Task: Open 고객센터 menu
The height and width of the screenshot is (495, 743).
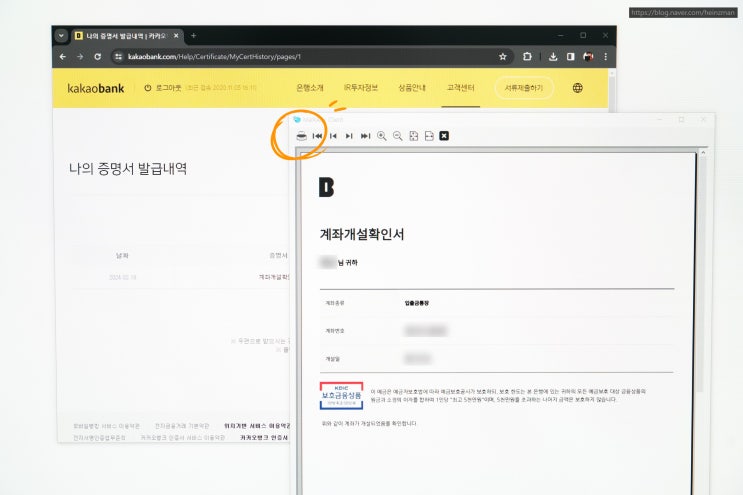Action: click(x=461, y=88)
